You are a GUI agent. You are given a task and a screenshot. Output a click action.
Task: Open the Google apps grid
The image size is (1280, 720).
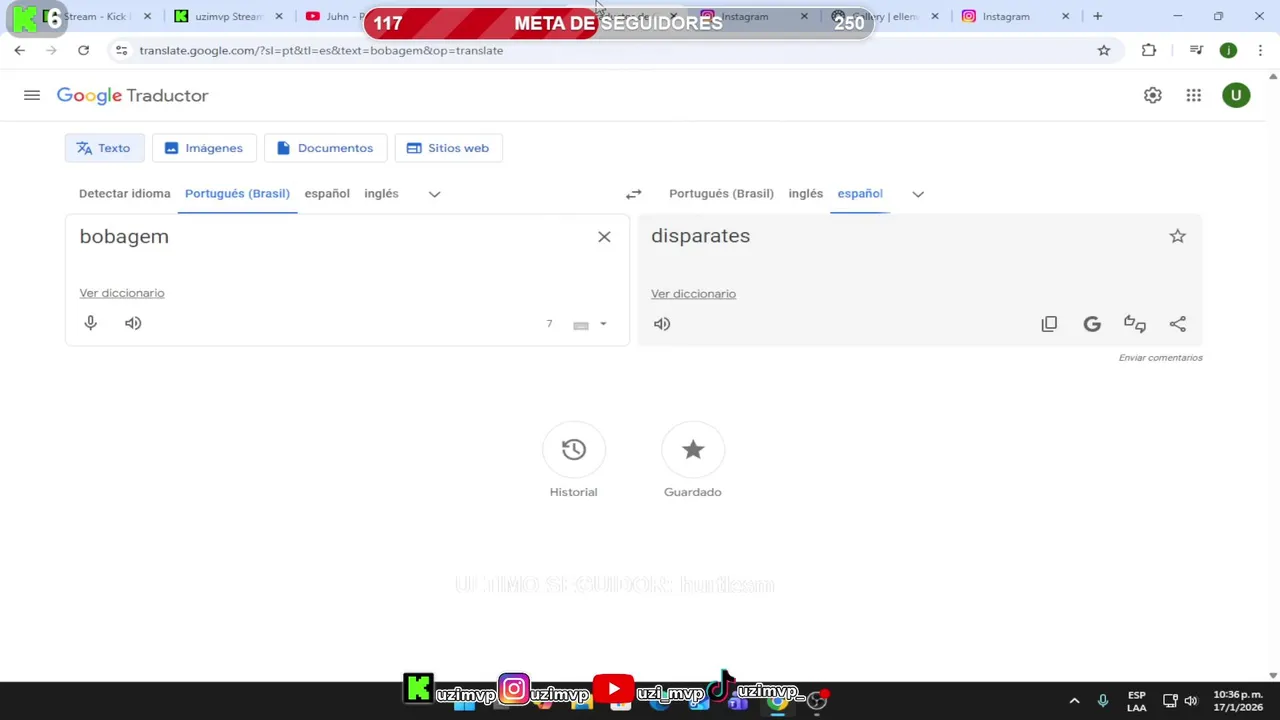click(x=1194, y=95)
